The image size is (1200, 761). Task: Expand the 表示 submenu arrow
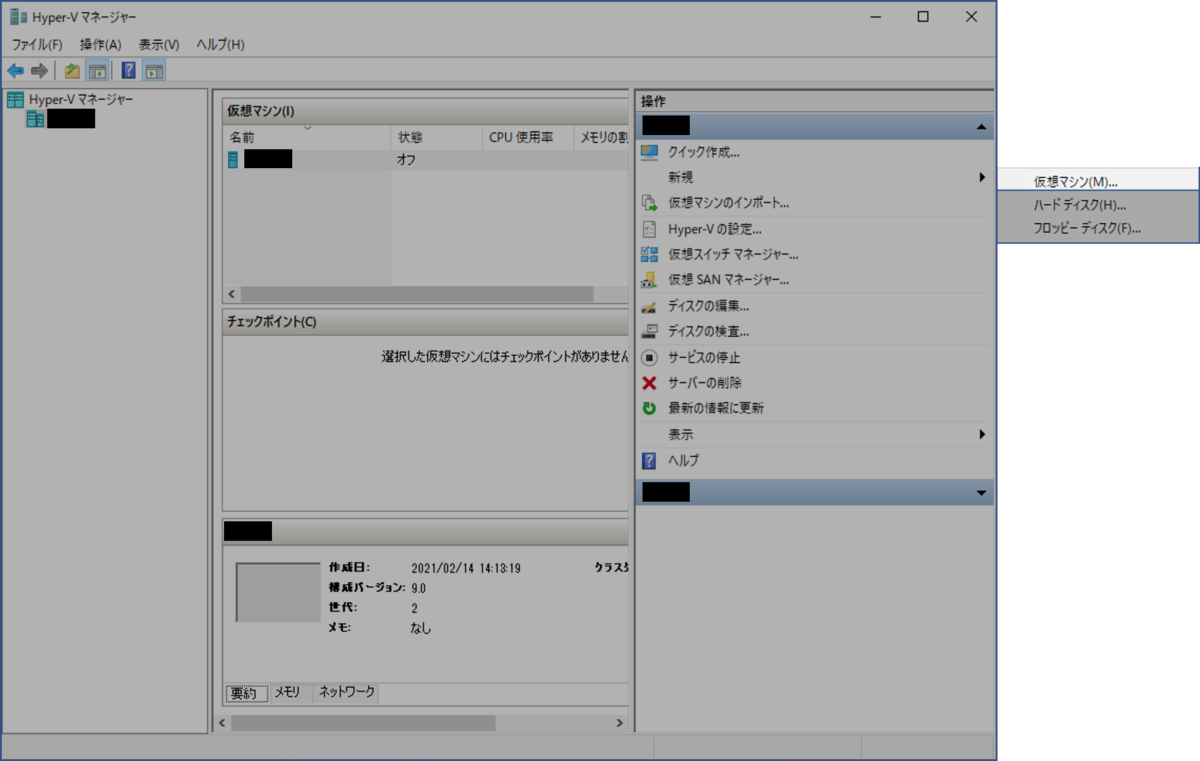click(x=983, y=434)
